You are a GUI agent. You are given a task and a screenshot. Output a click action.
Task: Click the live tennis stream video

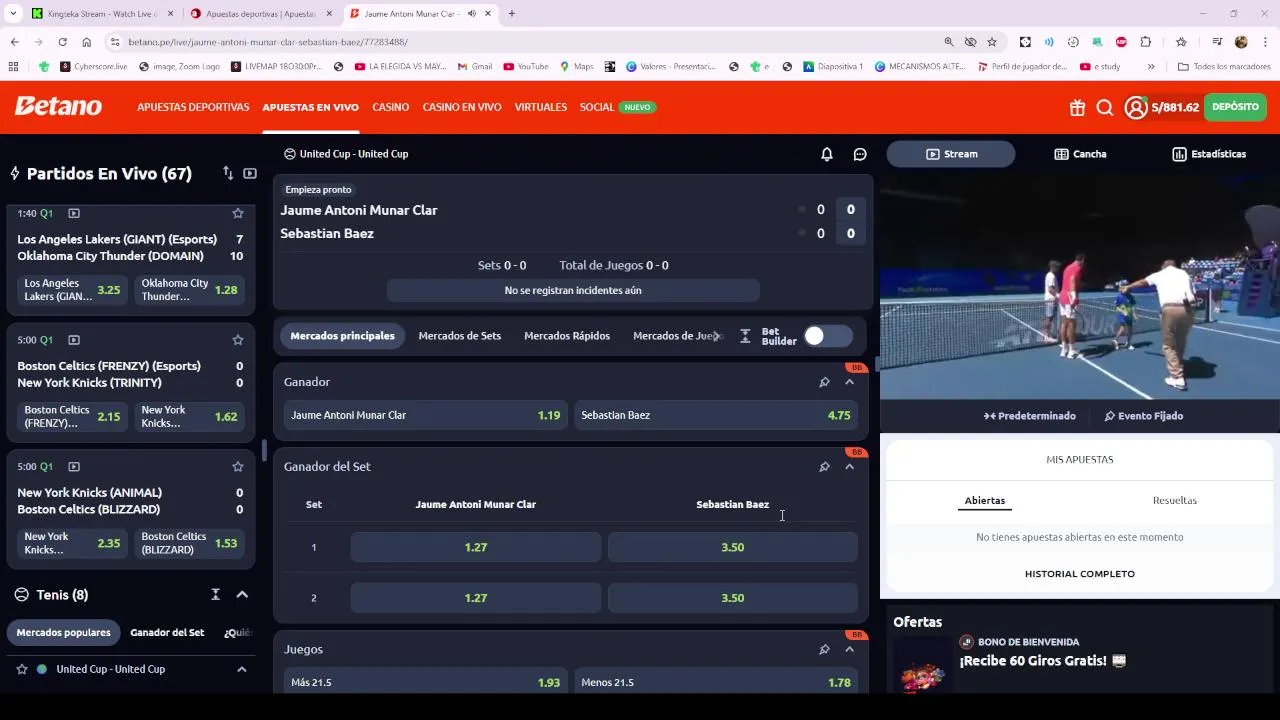1080,287
